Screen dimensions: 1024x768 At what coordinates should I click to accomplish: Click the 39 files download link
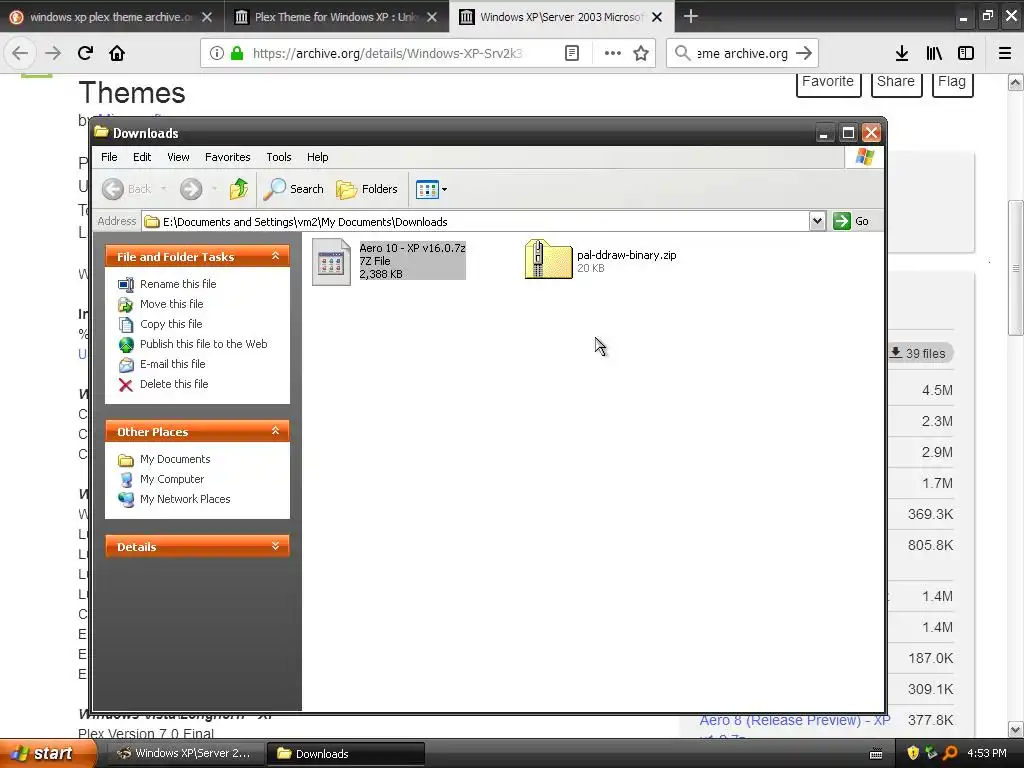[x=918, y=353]
